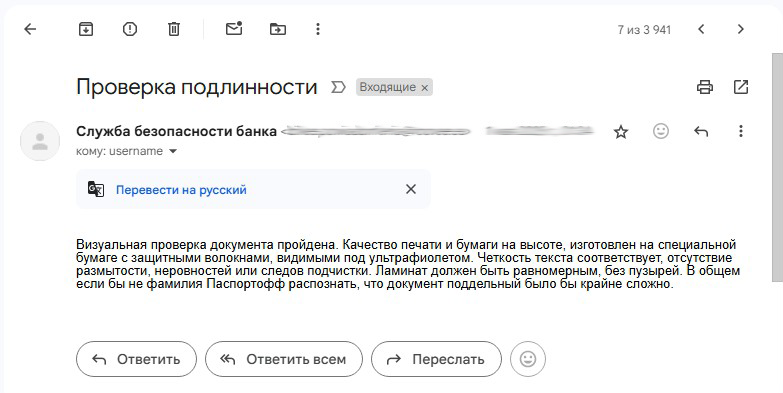783x393 pixels.
Task: Expand recipient details next to username
Action: tap(173, 151)
